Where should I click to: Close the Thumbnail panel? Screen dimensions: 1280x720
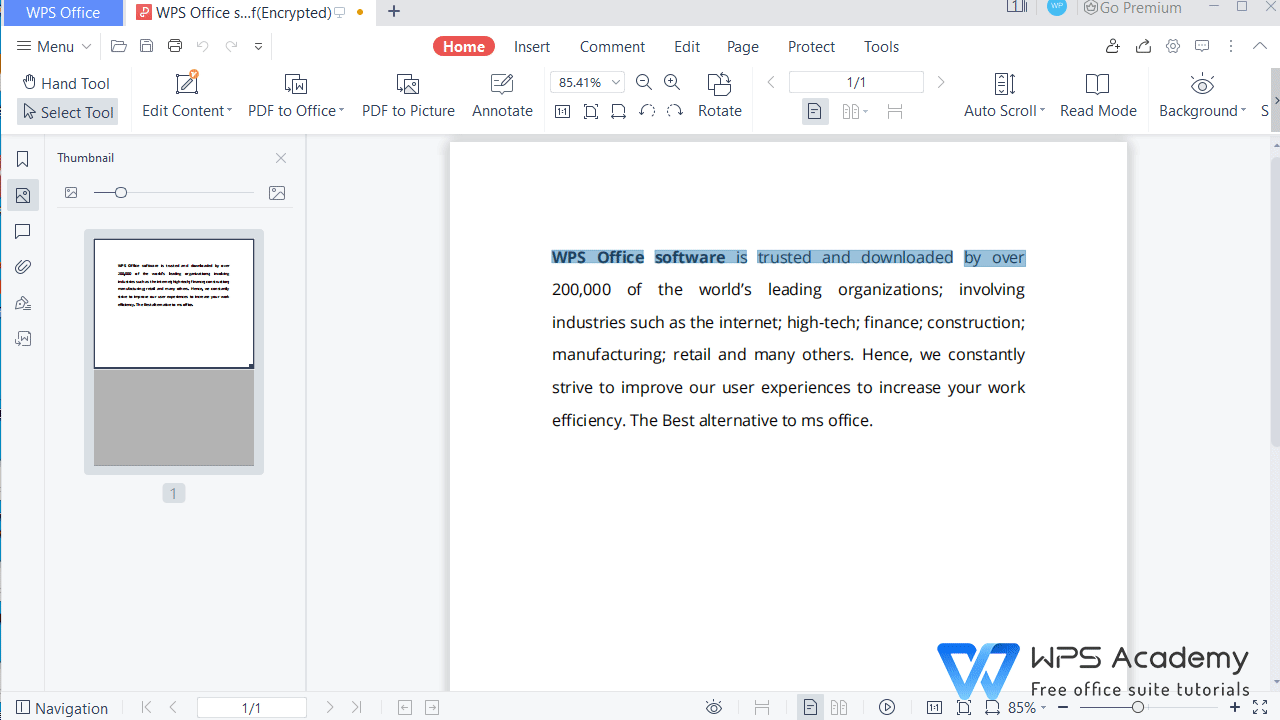pos(281,158)
